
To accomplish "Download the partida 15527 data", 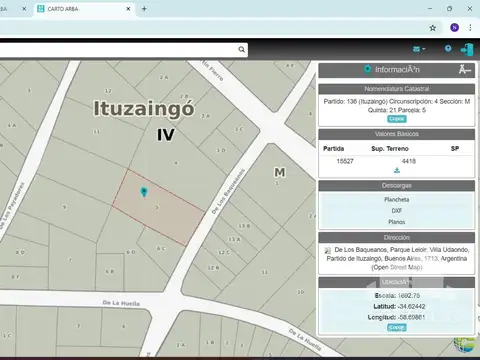I will (x=397, y=170).
